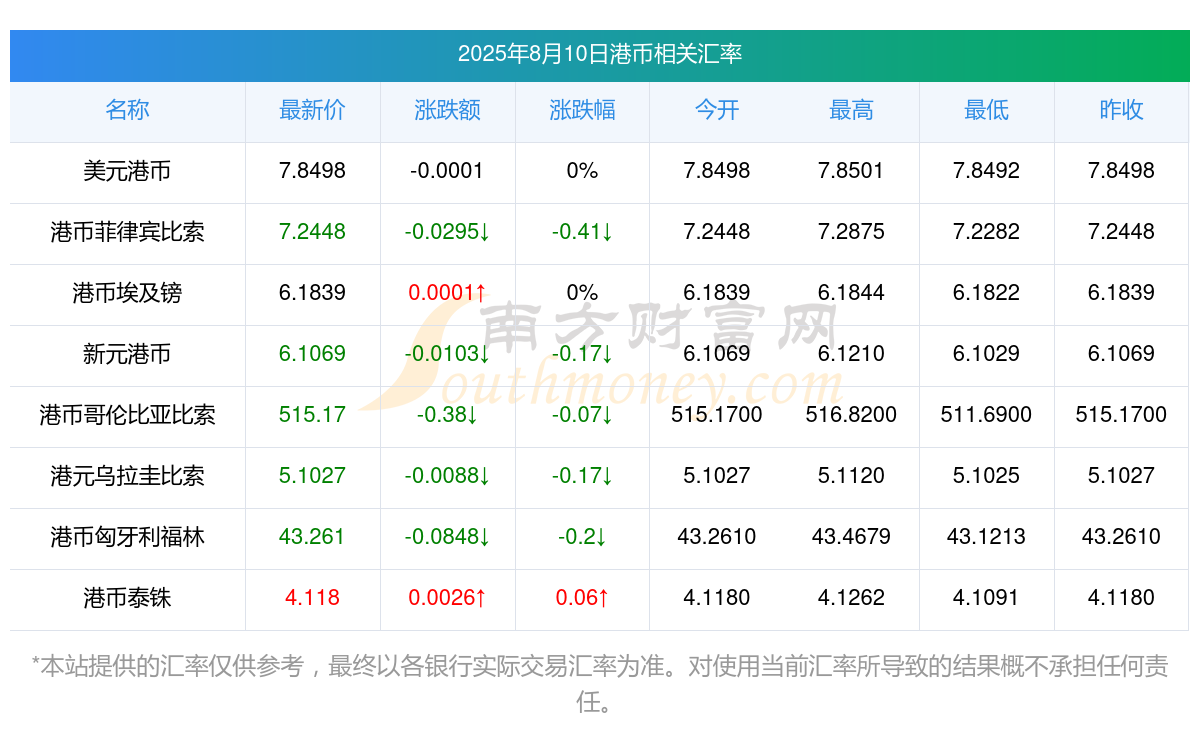This screenshot has width=1200, height=733.
Task: Click low value 511.6900
Action: 986,415
